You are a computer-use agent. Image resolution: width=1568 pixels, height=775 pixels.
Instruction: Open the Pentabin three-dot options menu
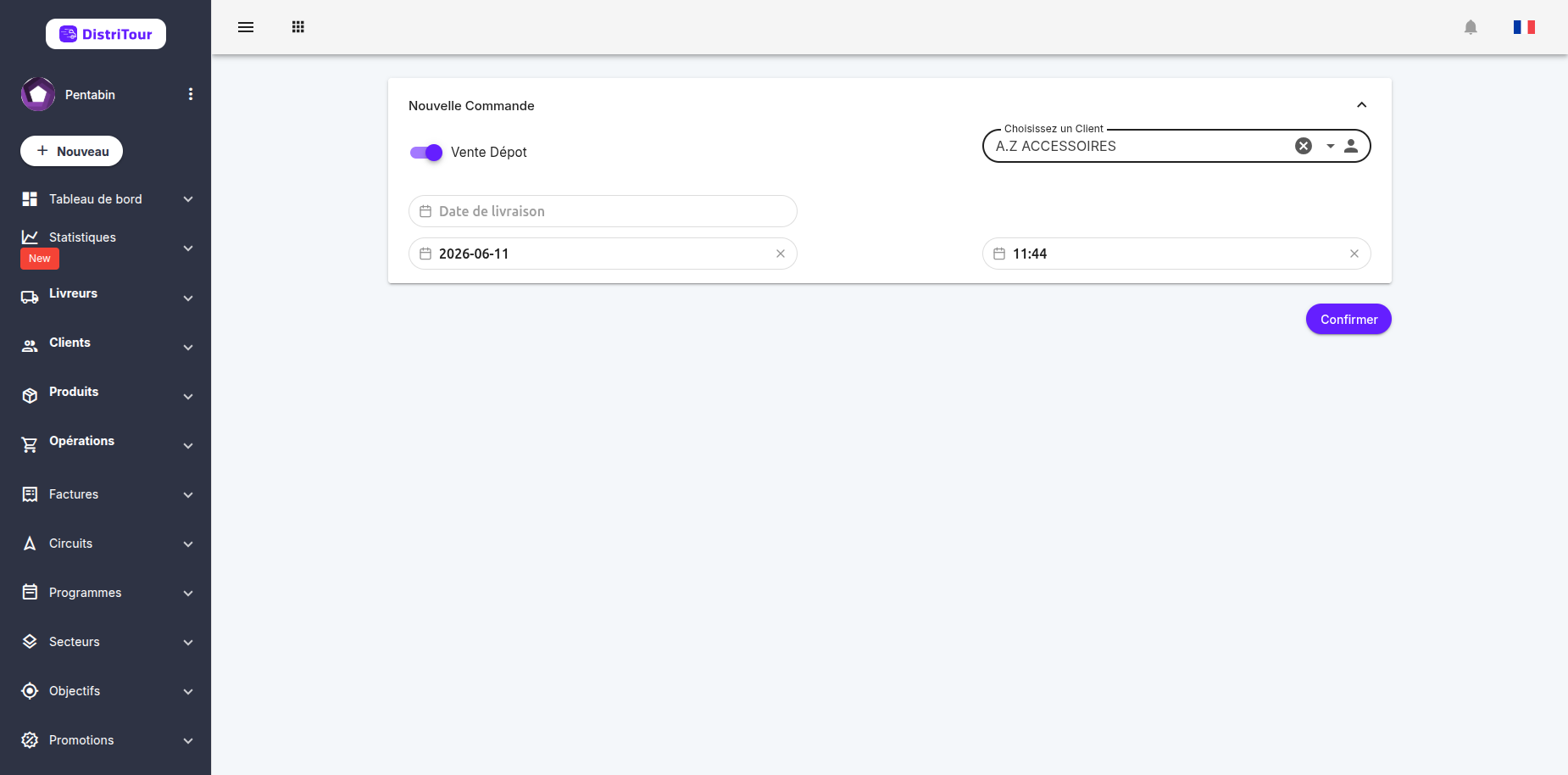point(191,94)
